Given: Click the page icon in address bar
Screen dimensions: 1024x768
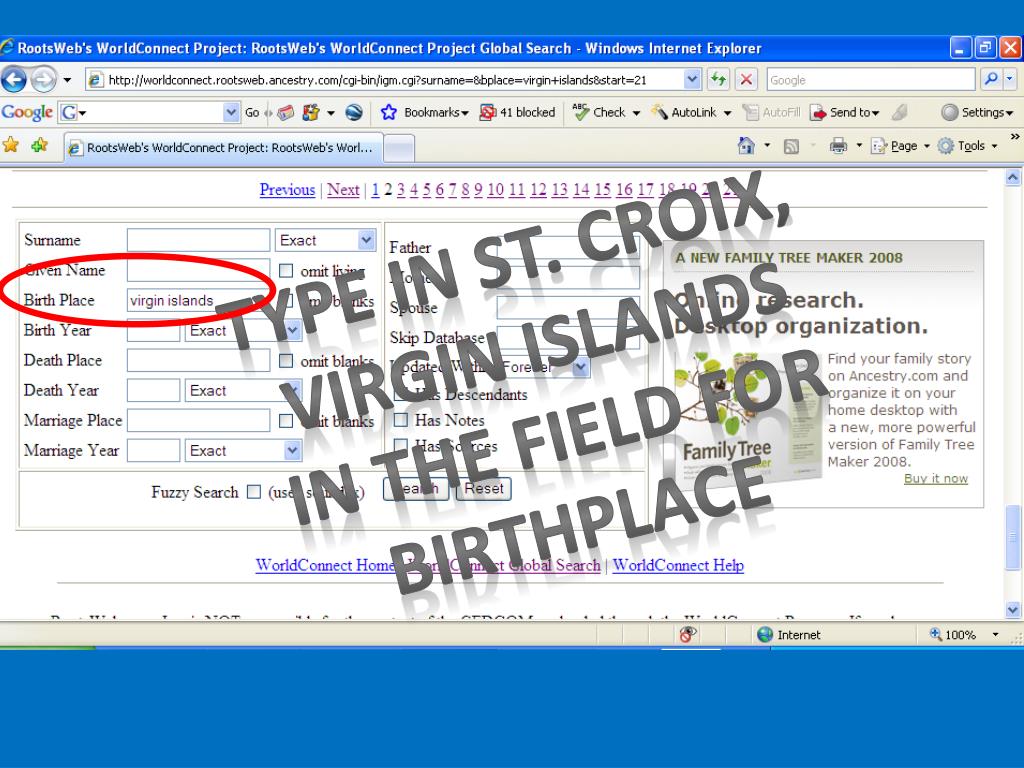Looking at the screenshot, I should coord(95,80).
